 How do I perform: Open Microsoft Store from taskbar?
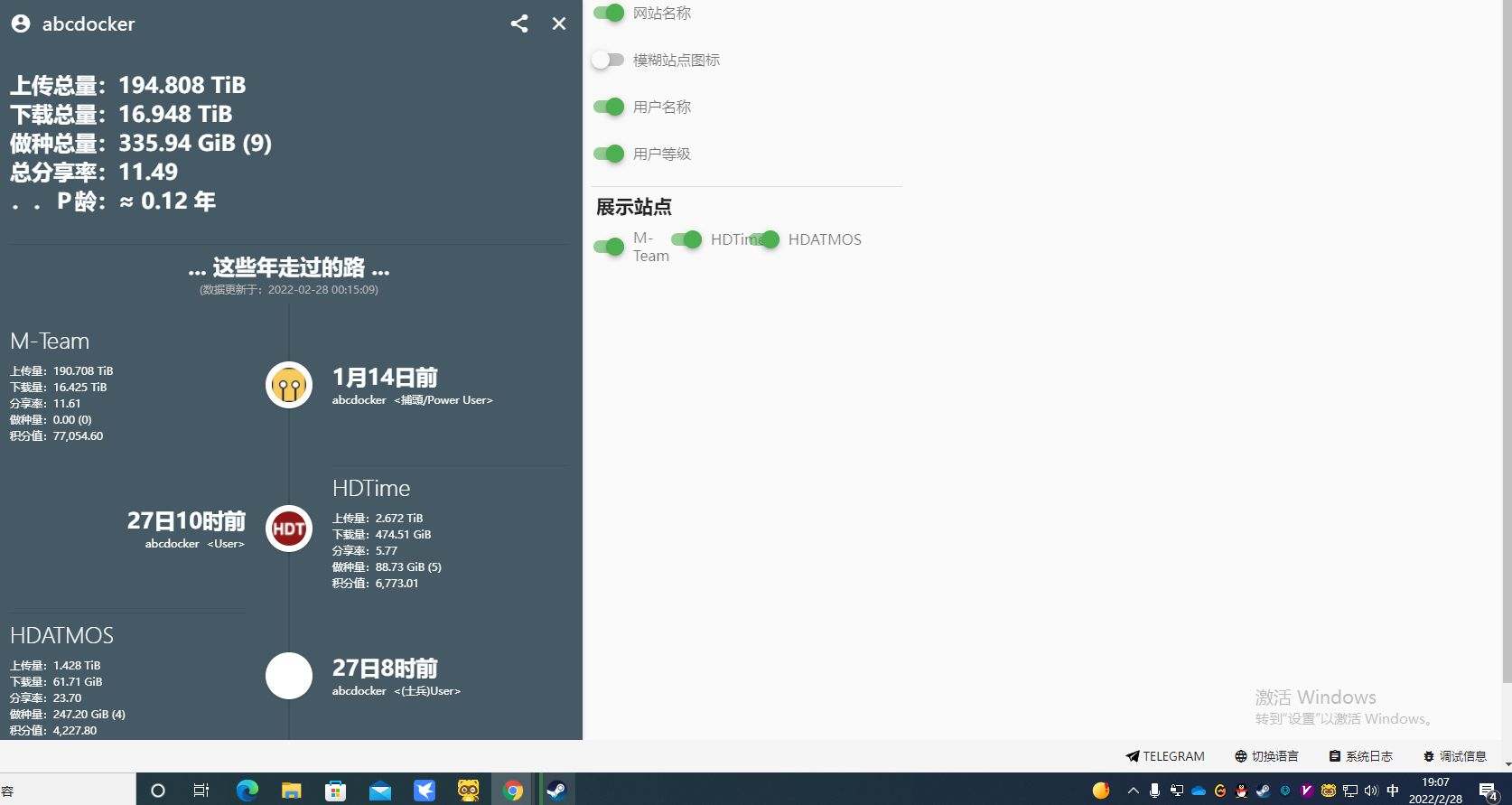point(335,791)
